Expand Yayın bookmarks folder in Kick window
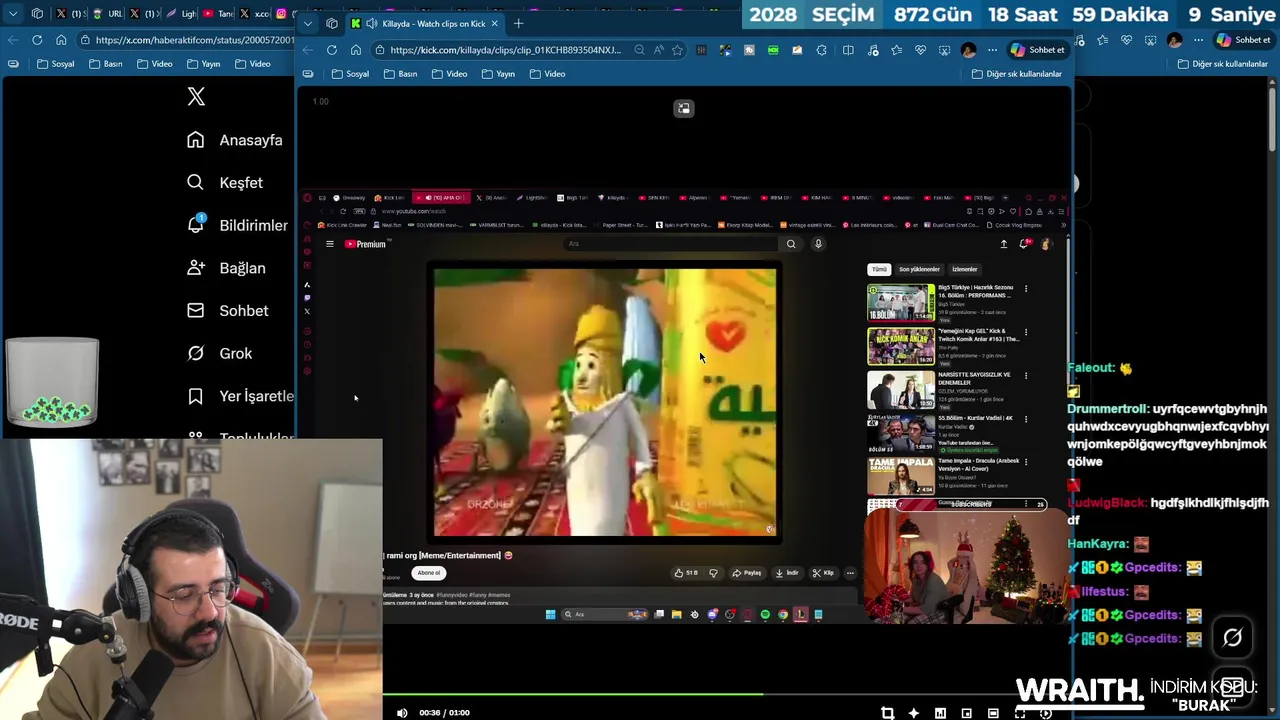Screen dimensions: 1280x720 coord(498,74)
